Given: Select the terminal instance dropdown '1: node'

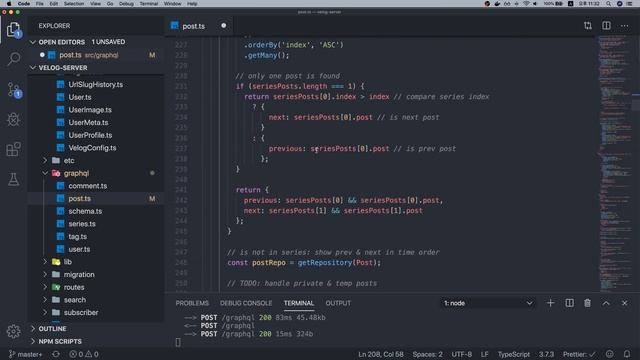Looking at the screenshot, I should 488,303.
